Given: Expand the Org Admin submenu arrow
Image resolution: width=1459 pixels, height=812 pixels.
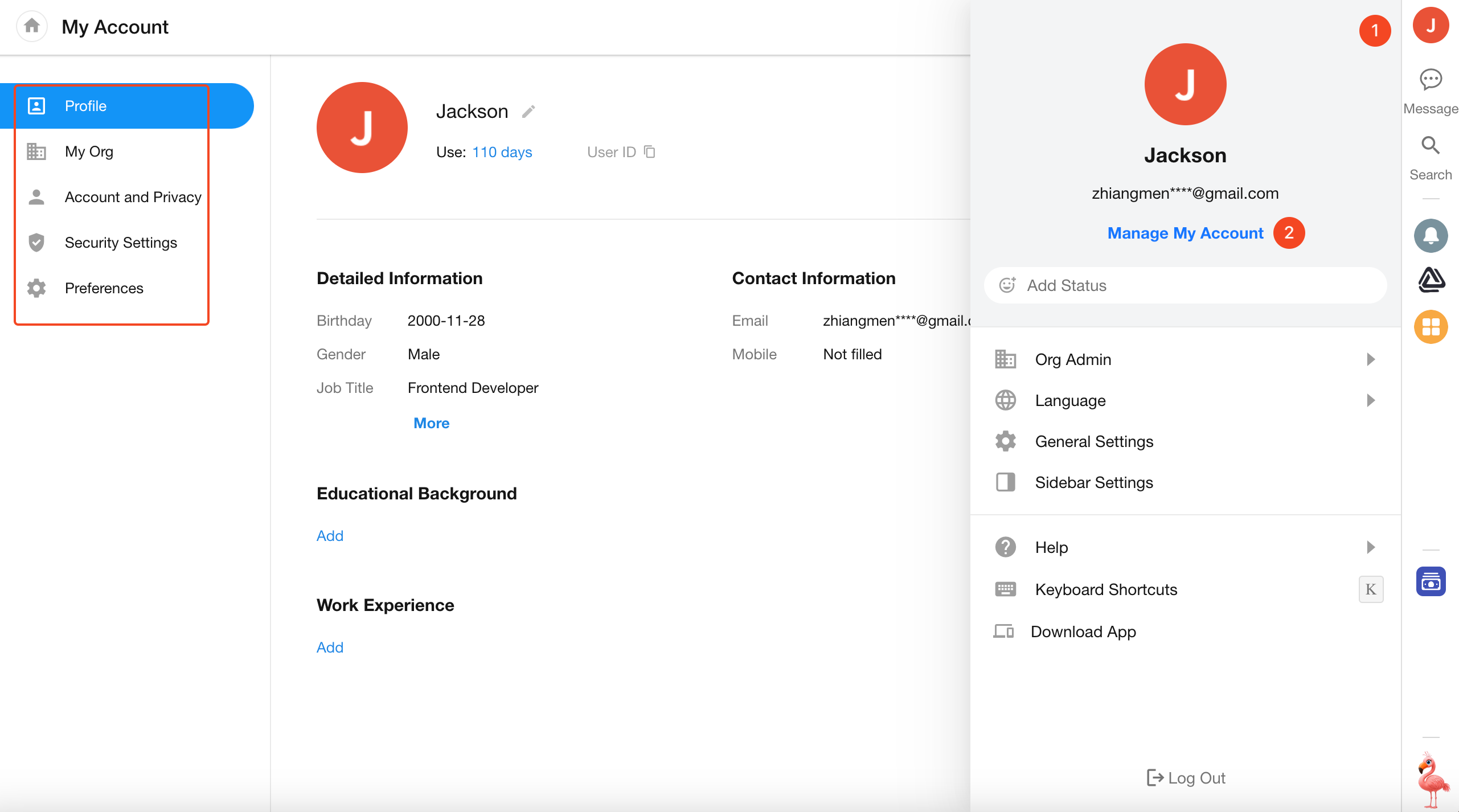Looking at the screenshot, I should [x=1371, y=359].
